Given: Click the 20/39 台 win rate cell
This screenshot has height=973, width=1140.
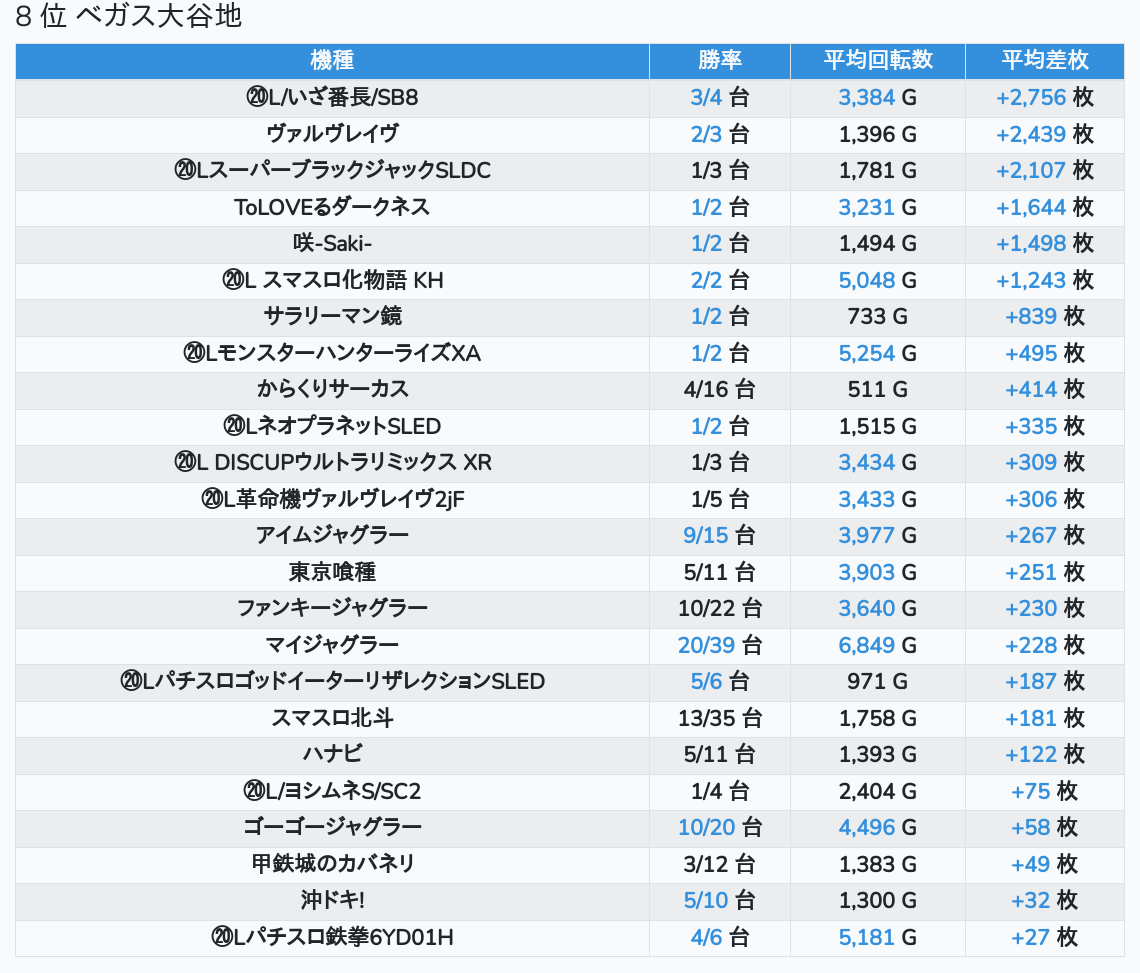Looking at the screenshot, I should click(x=719, y=645).
